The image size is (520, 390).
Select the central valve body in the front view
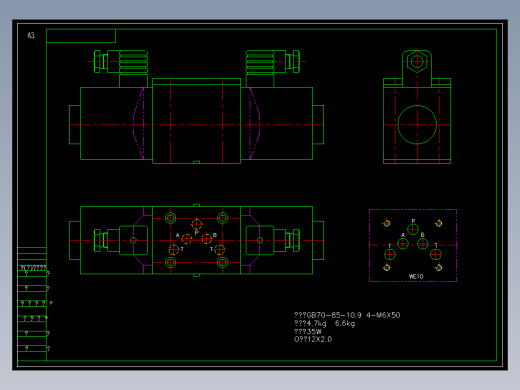(196, 121)
